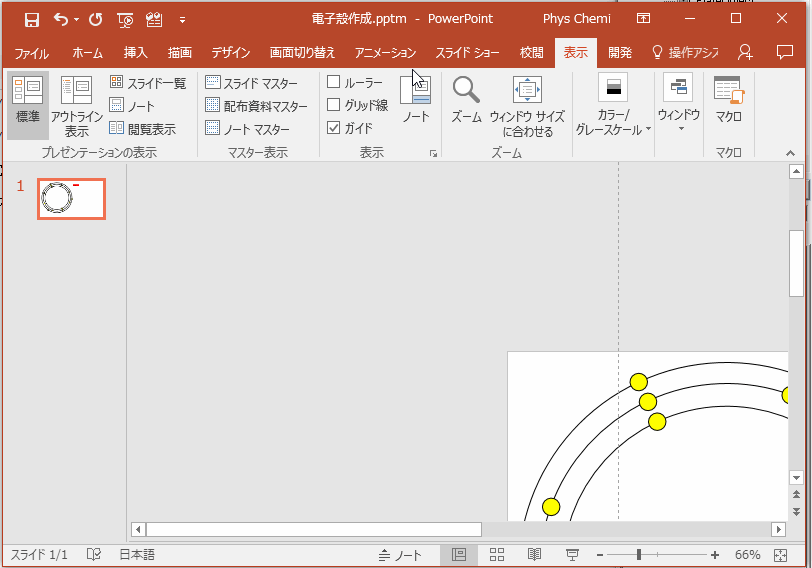Click the 操作アシスト search box
Image resolution: width=812 pixels, height=568 pixels.
686,53
